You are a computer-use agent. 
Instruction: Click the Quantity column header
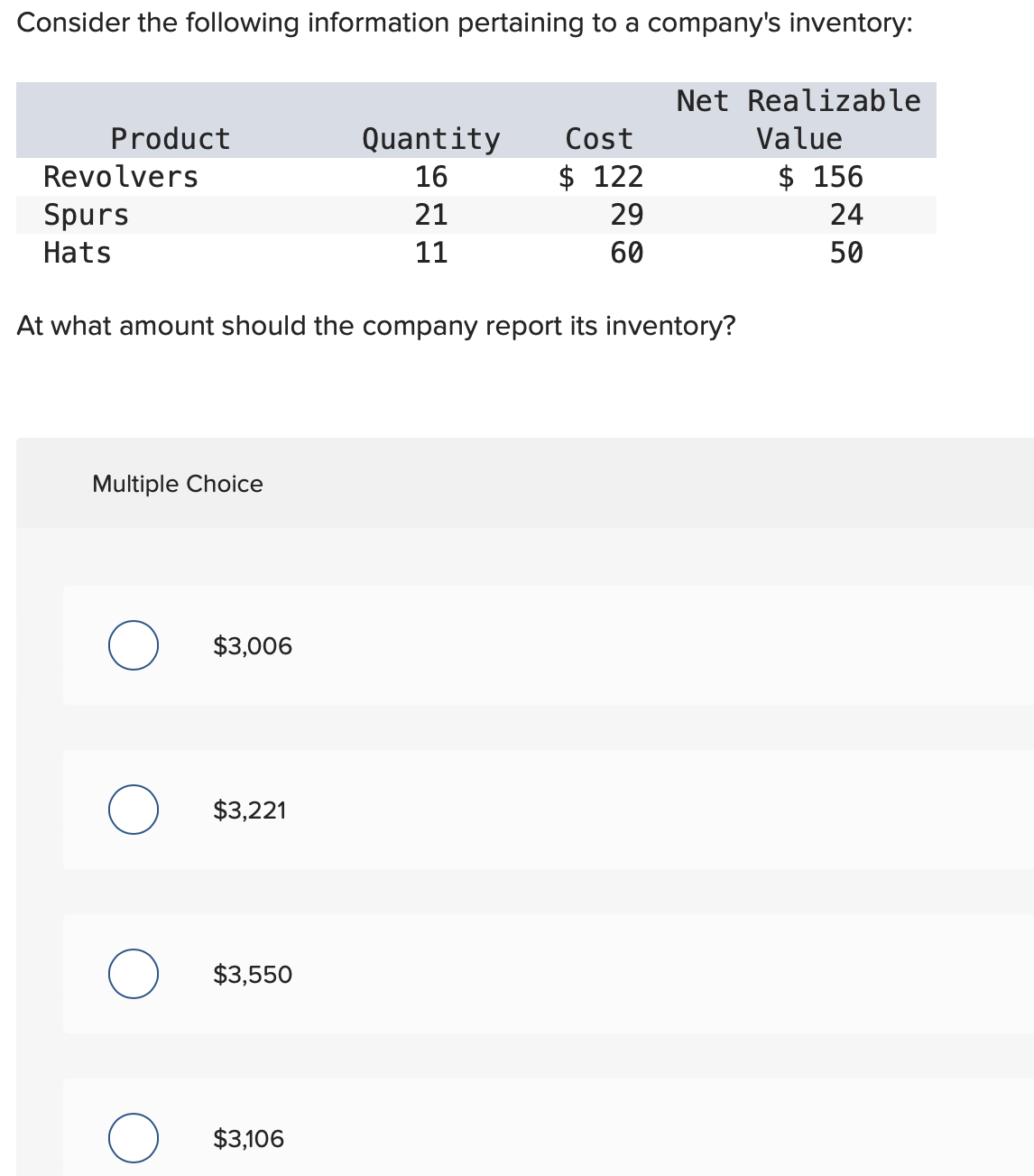click(x=430, y=138)
